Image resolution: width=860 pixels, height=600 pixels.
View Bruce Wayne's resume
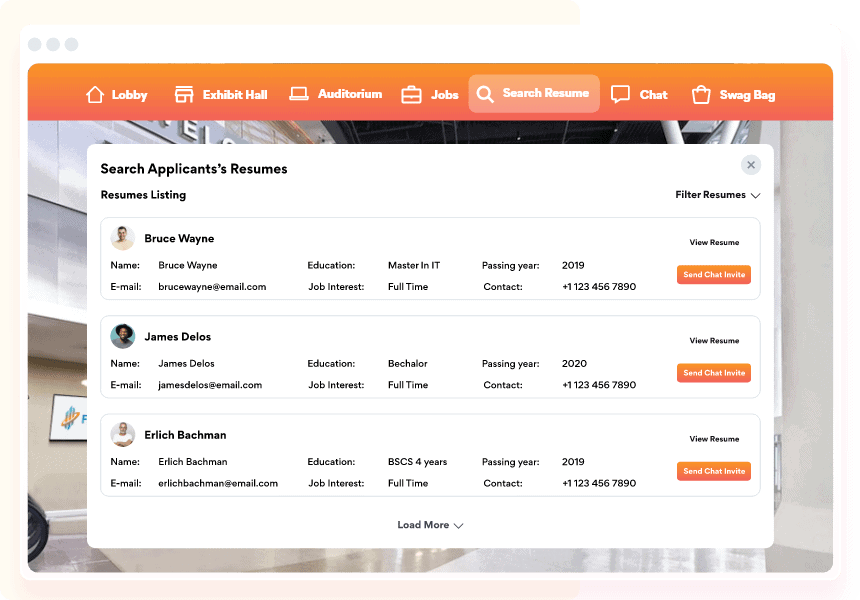[713, 242]
